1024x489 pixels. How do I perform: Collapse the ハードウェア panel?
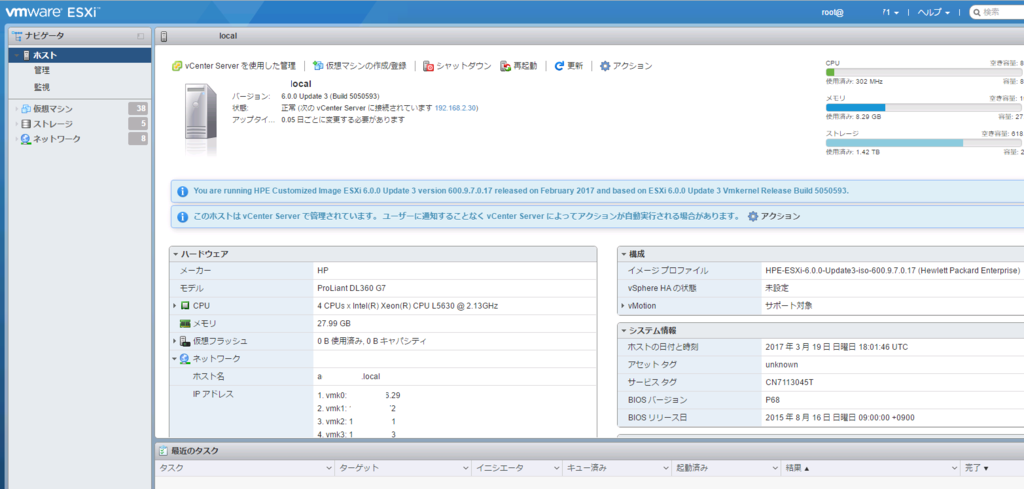coord(175,254)
